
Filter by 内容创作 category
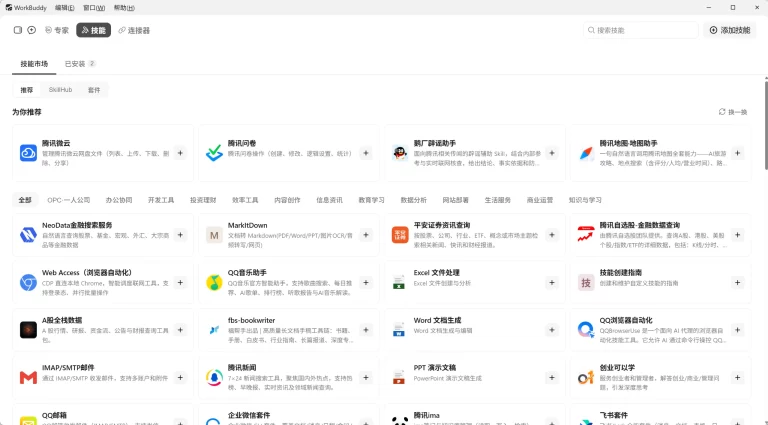[x=287, y=200]
